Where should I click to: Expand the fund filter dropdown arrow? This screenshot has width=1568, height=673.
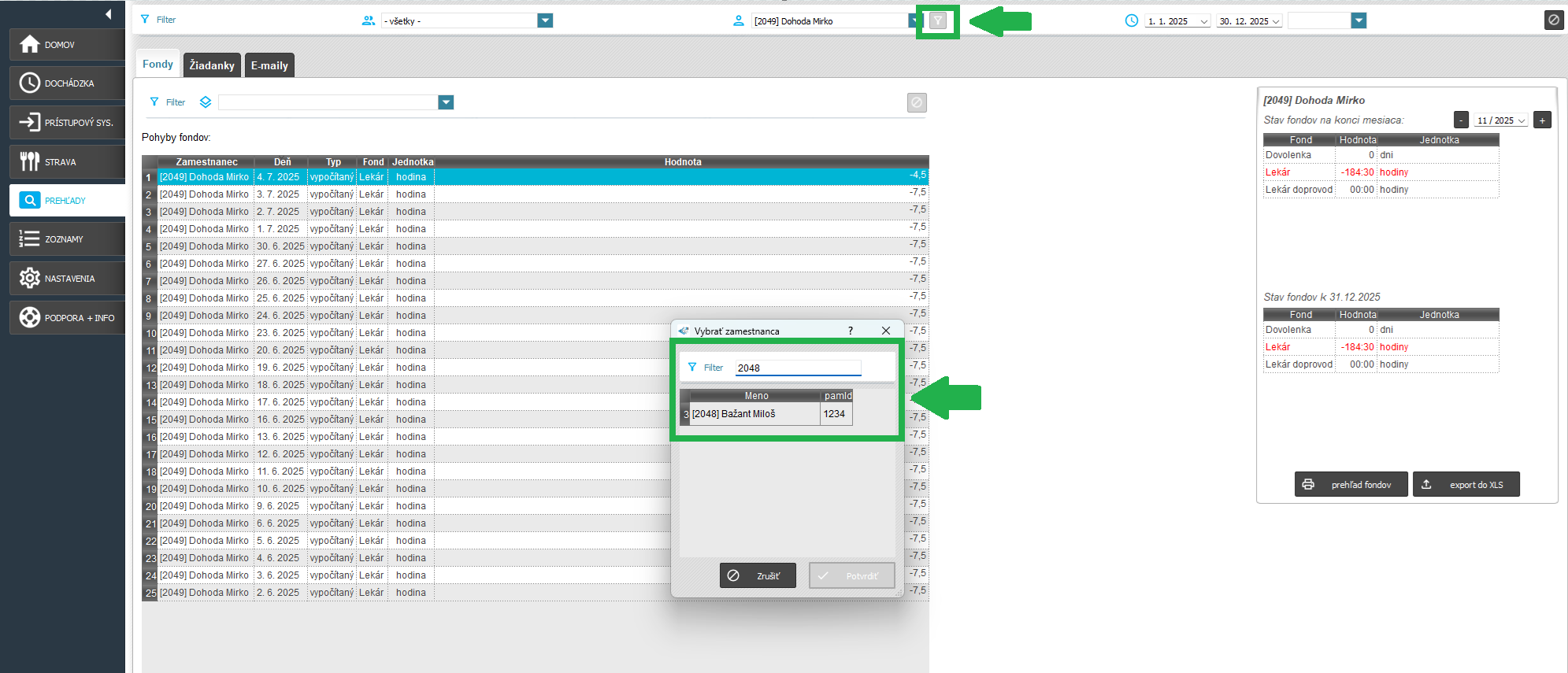pos(446,102)
